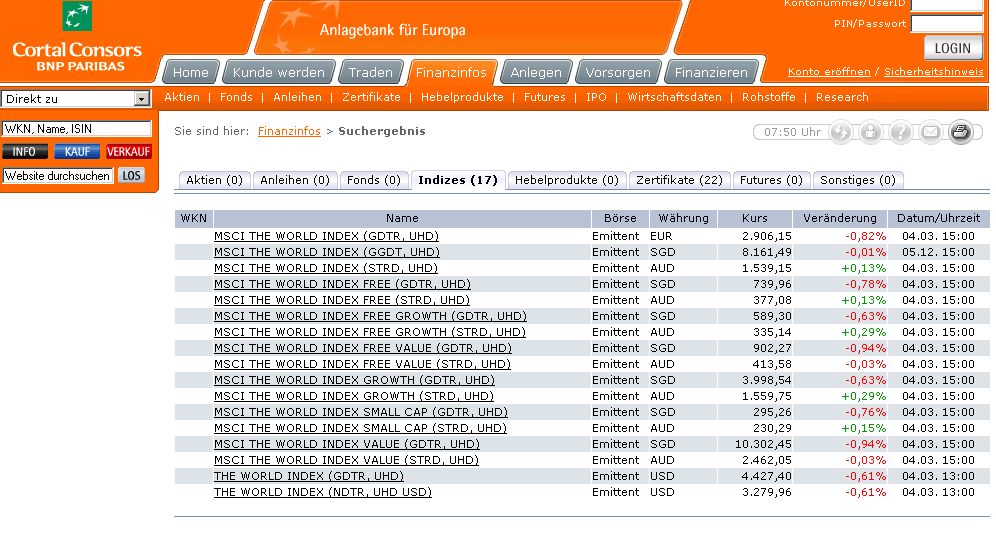Screen dimensions: 996x541
Task: Open the Anlegen navigation tab
Action: pos(536,72)
